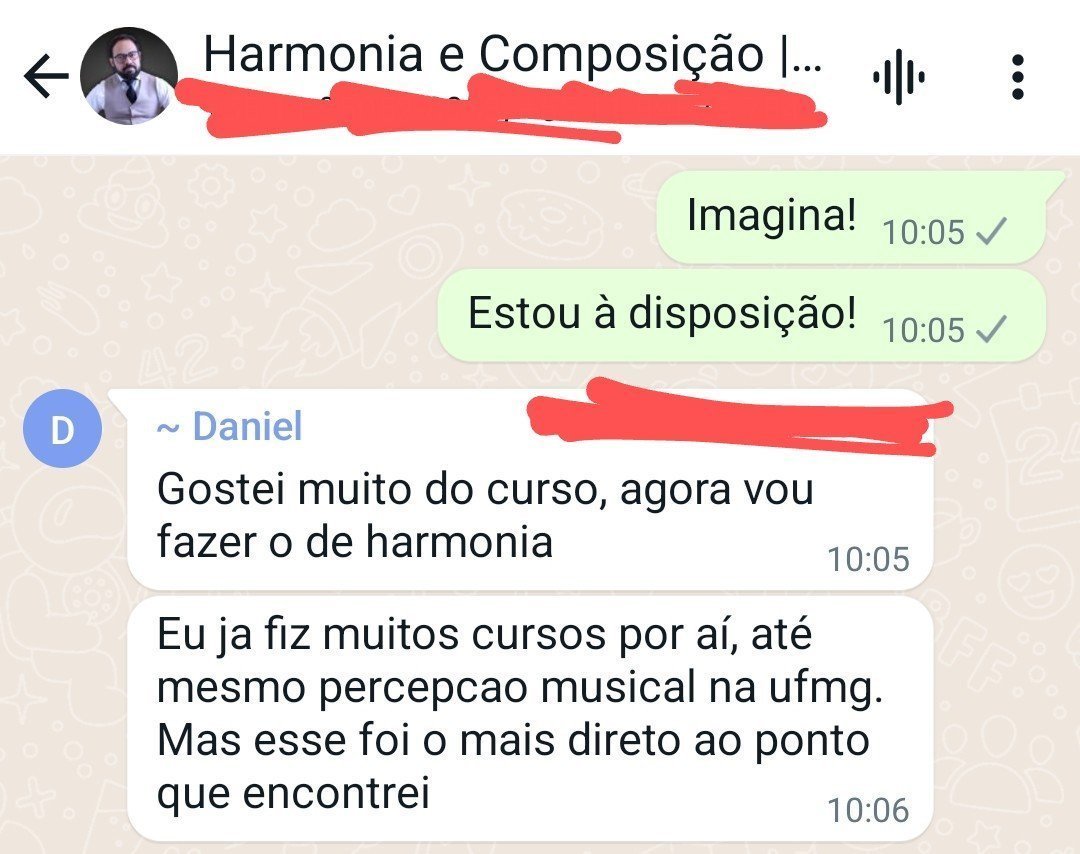Open the group profile picture
The image size is (1080, 854).
pyautogui.click(x=129, y=76)
